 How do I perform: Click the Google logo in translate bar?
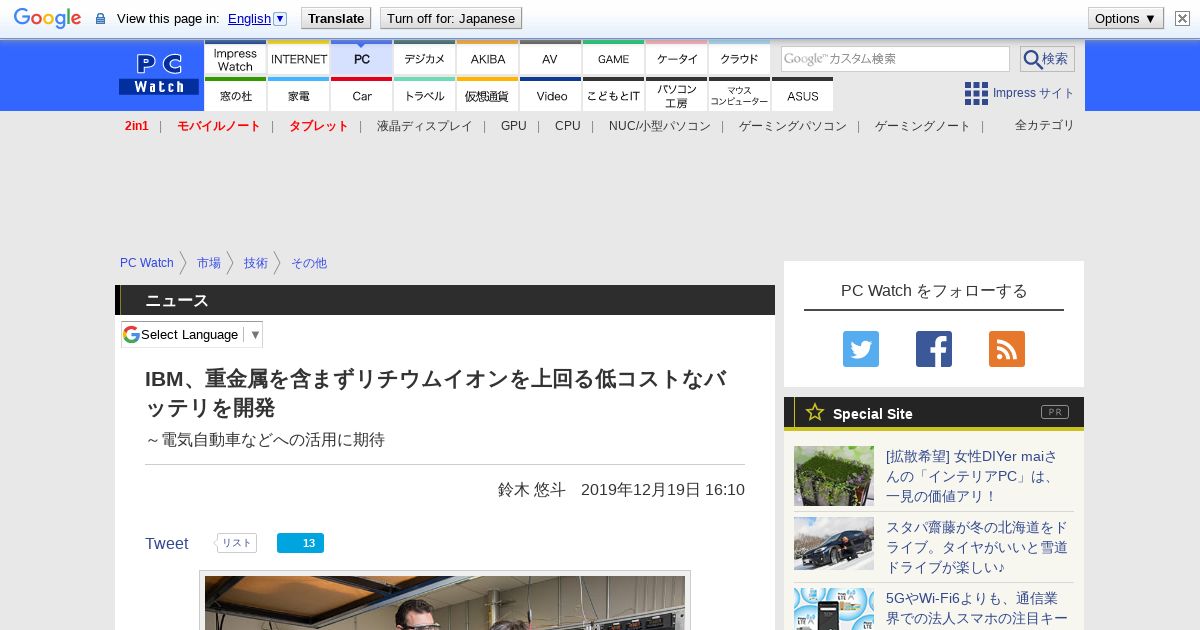coord(47,18)
